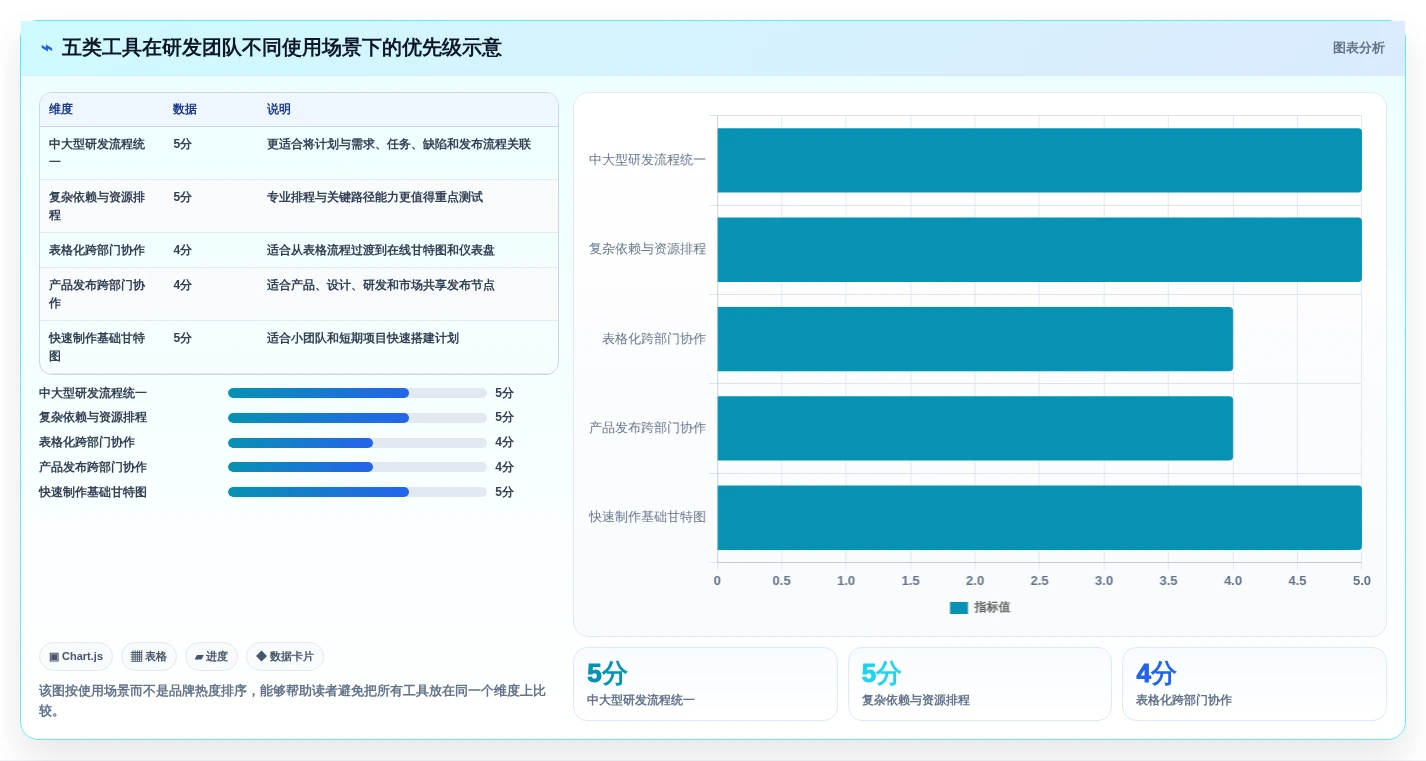Click the chart bar for 中大型研发流程统一
Screen dimensions: 1426x761
click(1039, 160)
